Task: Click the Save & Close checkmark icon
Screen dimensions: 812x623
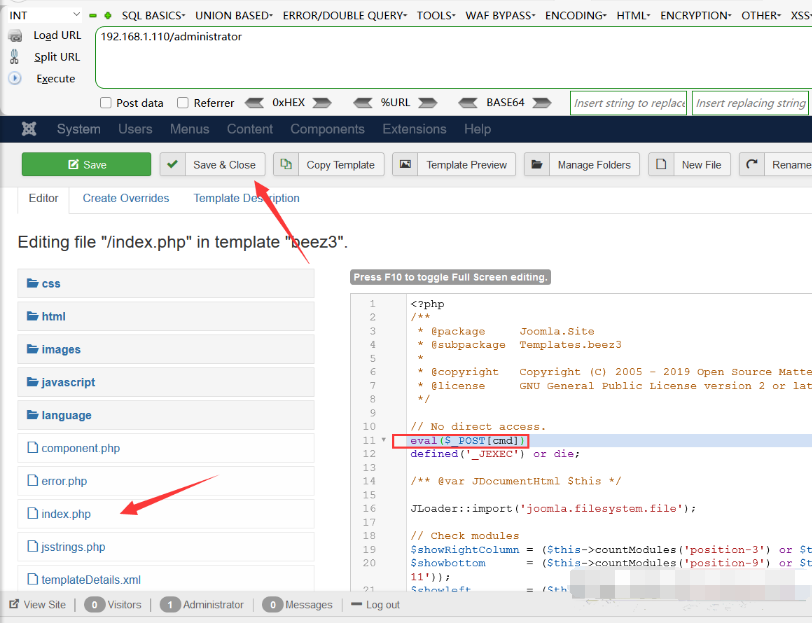Action: 172,164
